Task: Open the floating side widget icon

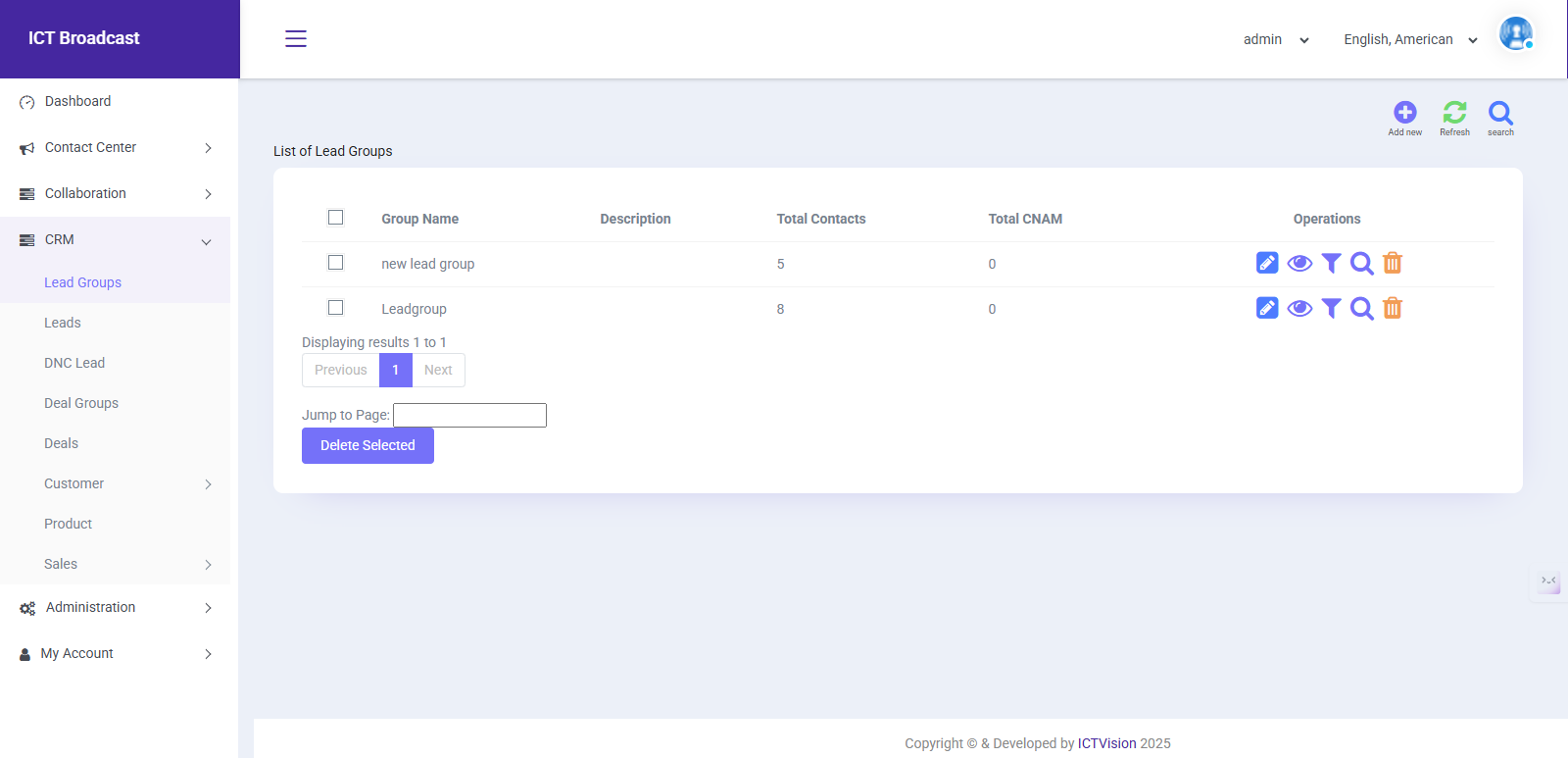Action: [1548, 582]
